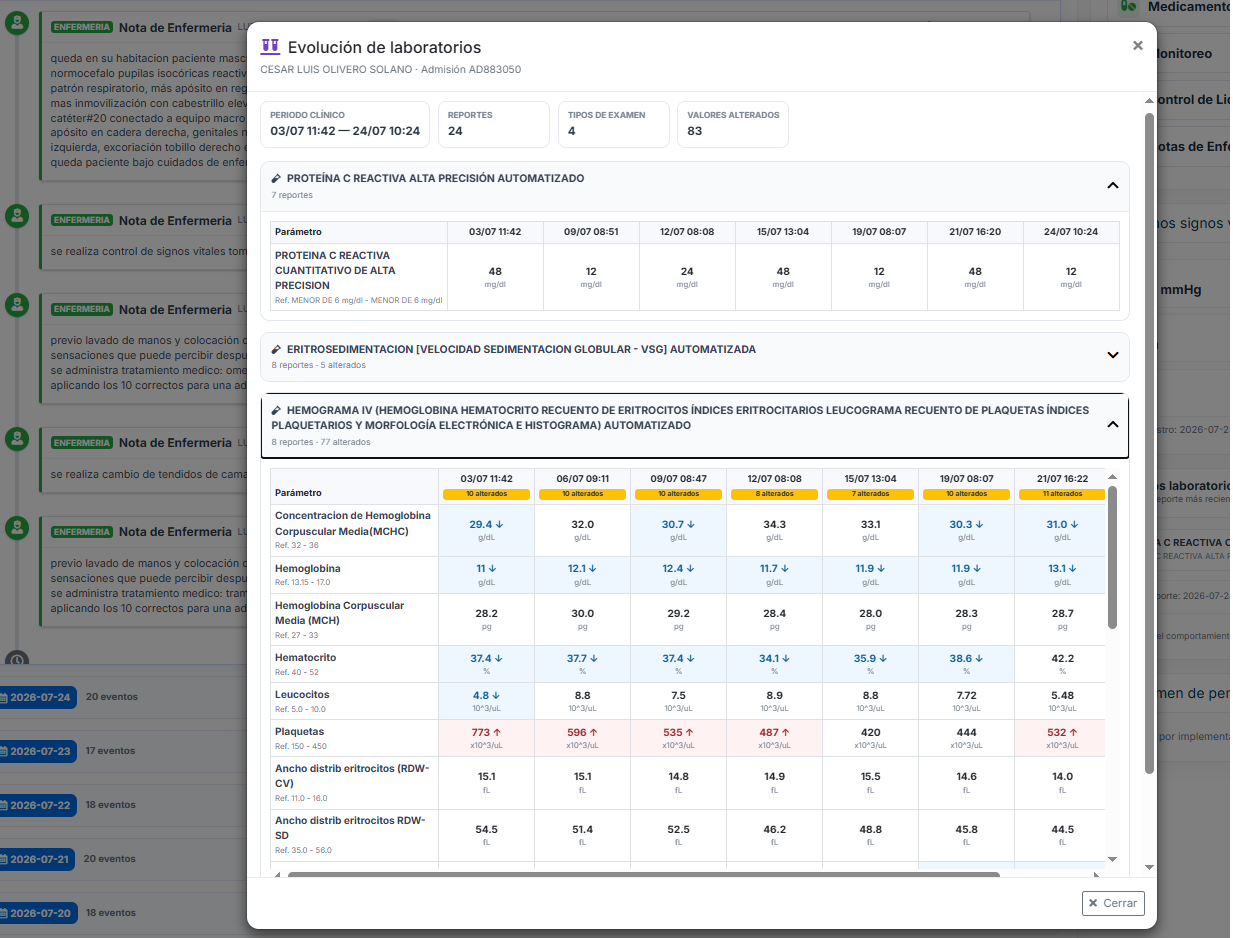Select the 2026-07-22 date marker
The width and height of the screenshot is (1233, 938).
point(37,805)
